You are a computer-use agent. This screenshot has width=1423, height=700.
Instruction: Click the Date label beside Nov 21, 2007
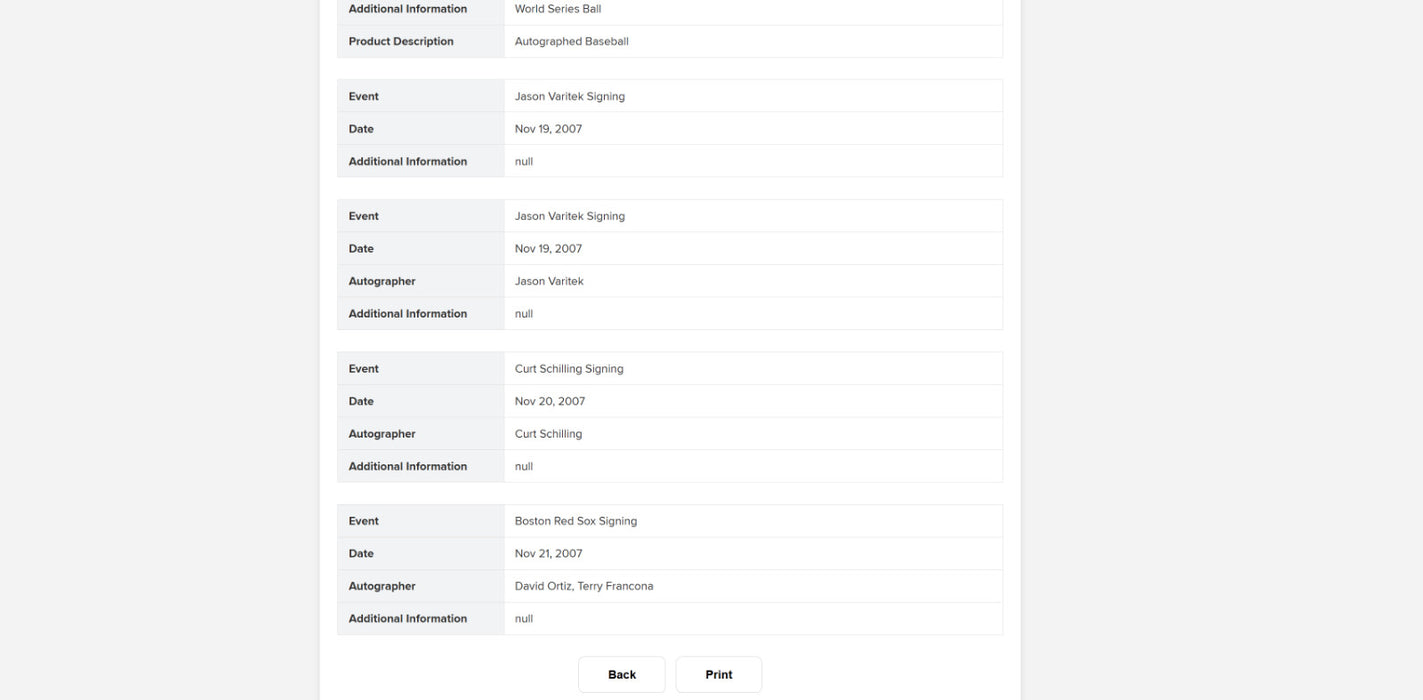click(x=361, y=554)
